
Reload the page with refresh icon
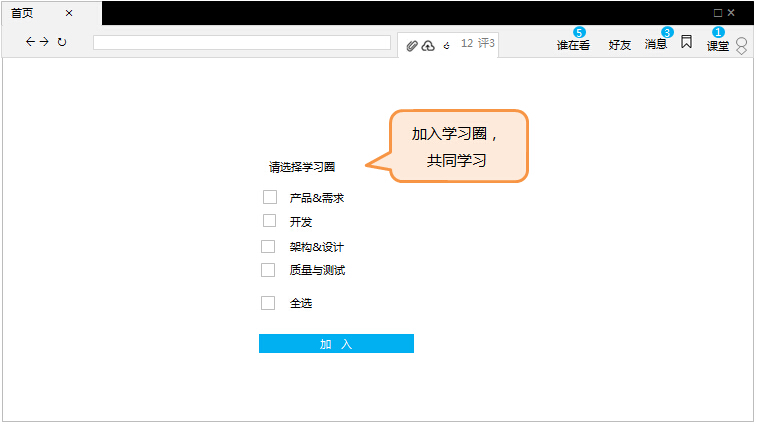coord(62,42)
